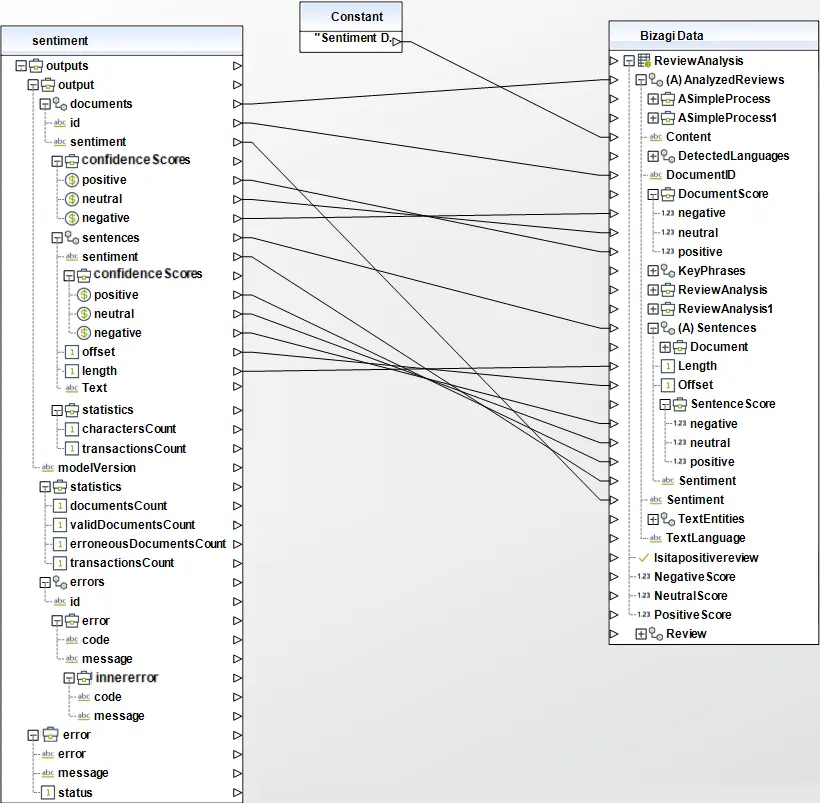Expand the Review collection in Bizagi Data
The height and width of the screenshot is (803, 820).
(x=641, y=634)
